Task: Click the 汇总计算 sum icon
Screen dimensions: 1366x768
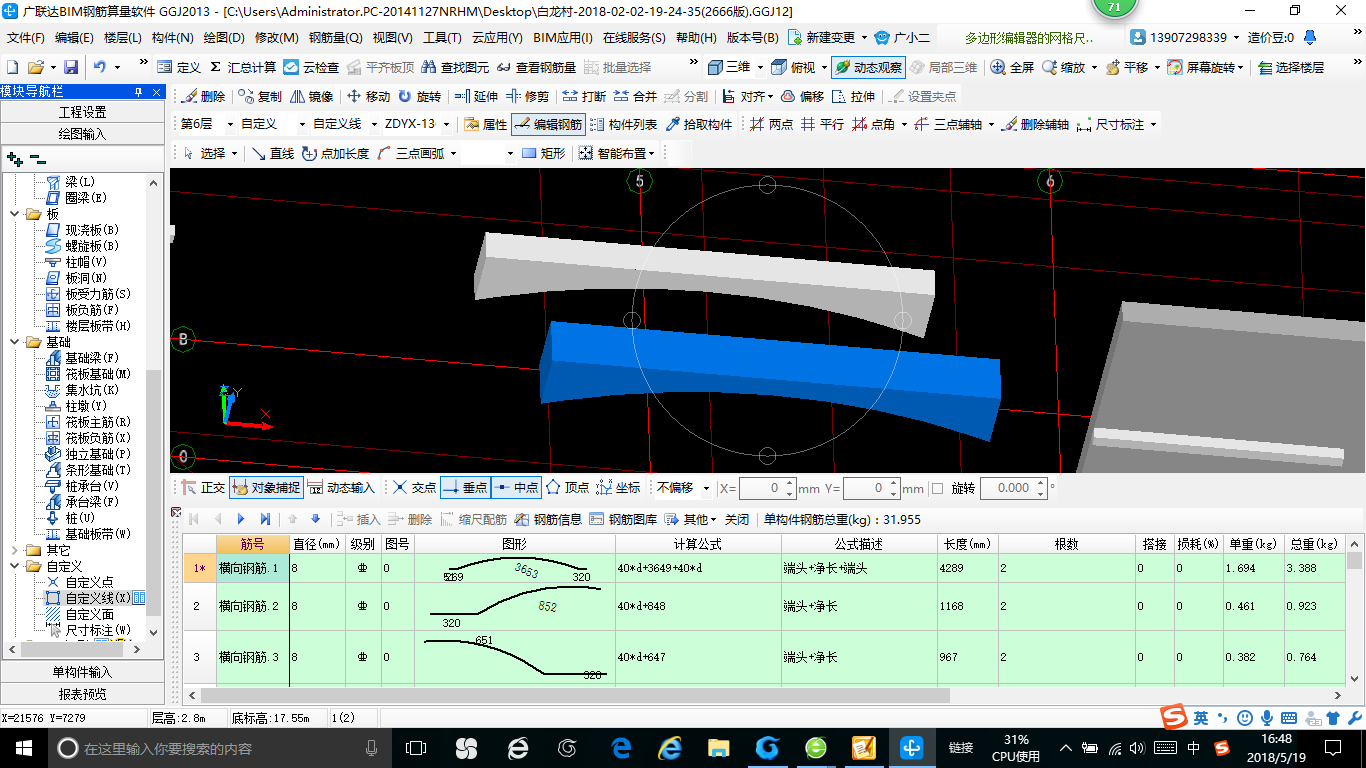Action: (242, 68)
